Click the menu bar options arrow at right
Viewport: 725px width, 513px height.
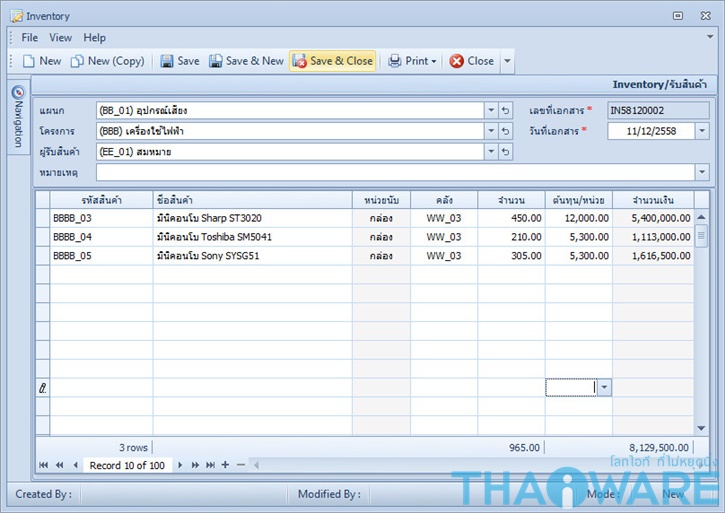click(710, 37)
